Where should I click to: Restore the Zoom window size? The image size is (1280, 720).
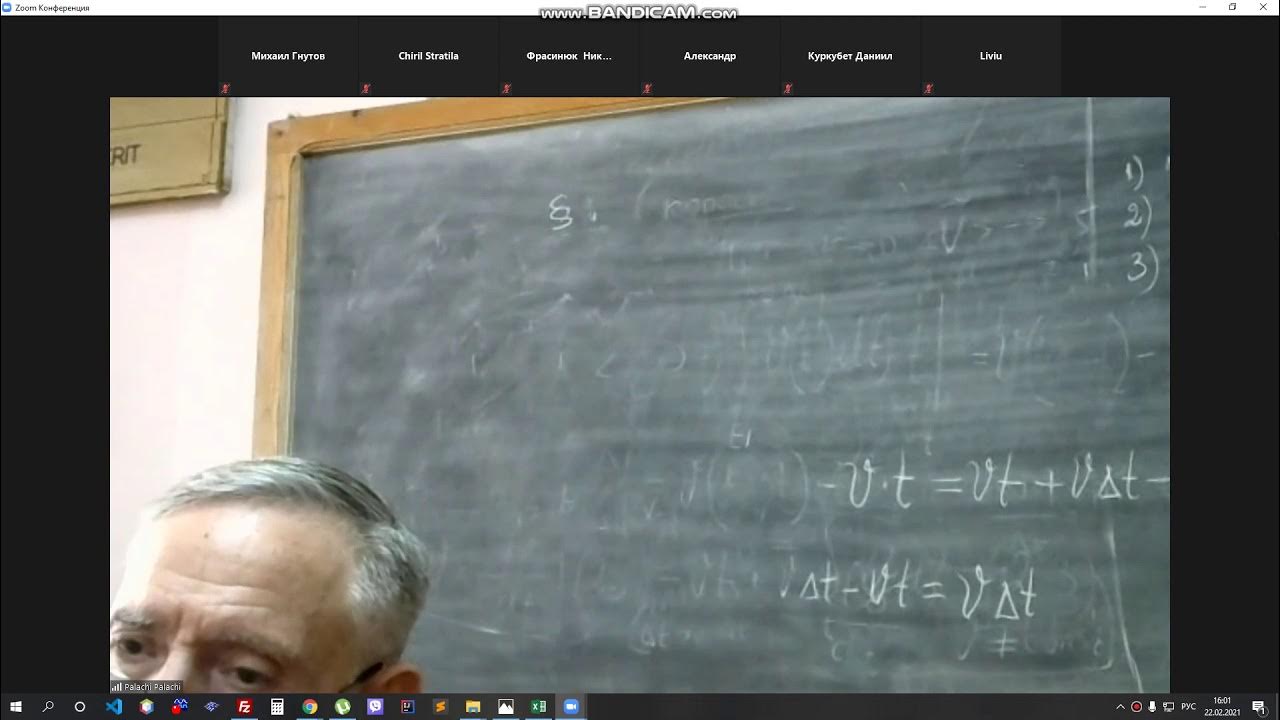[1232, 7]
